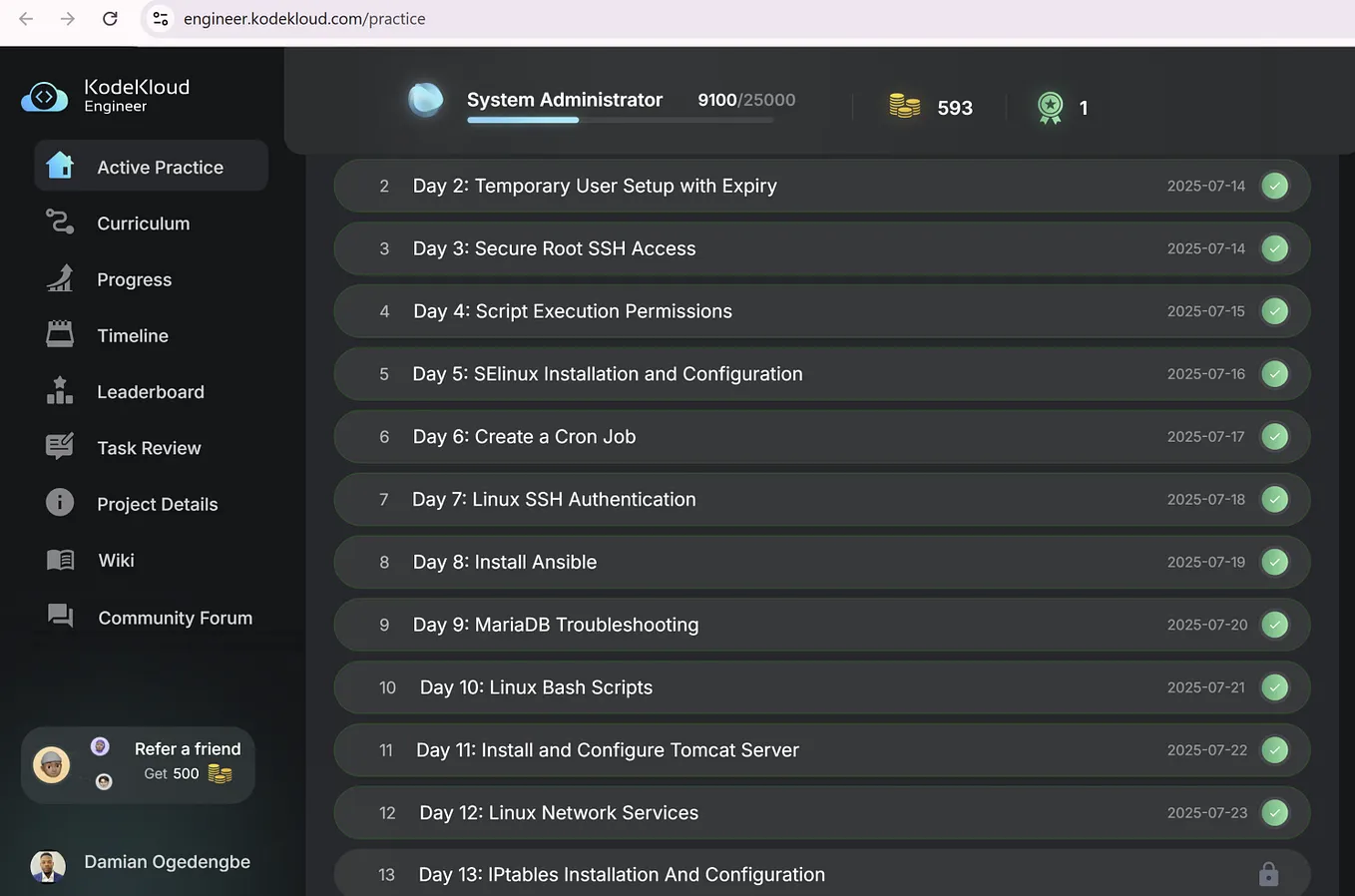Image resolution: width=1355 pixels, height=896 pixels.
Task: Click the Community Forum chat icon
Action: [60, 617]
